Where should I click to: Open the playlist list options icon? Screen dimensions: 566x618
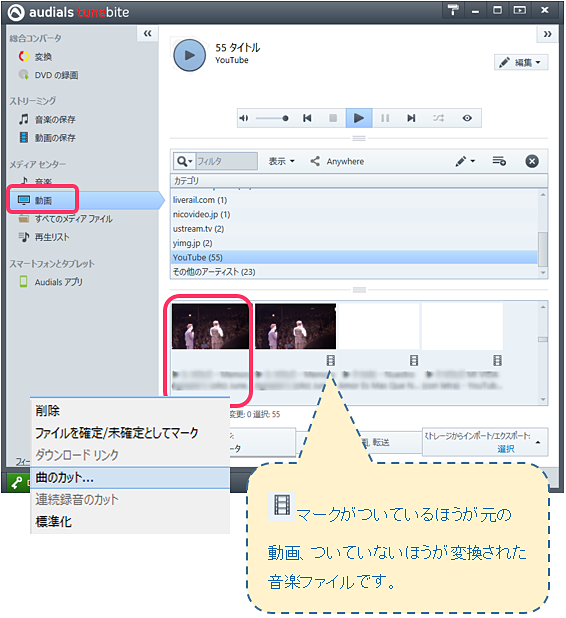pyautogui.click(x=499, y=161)
